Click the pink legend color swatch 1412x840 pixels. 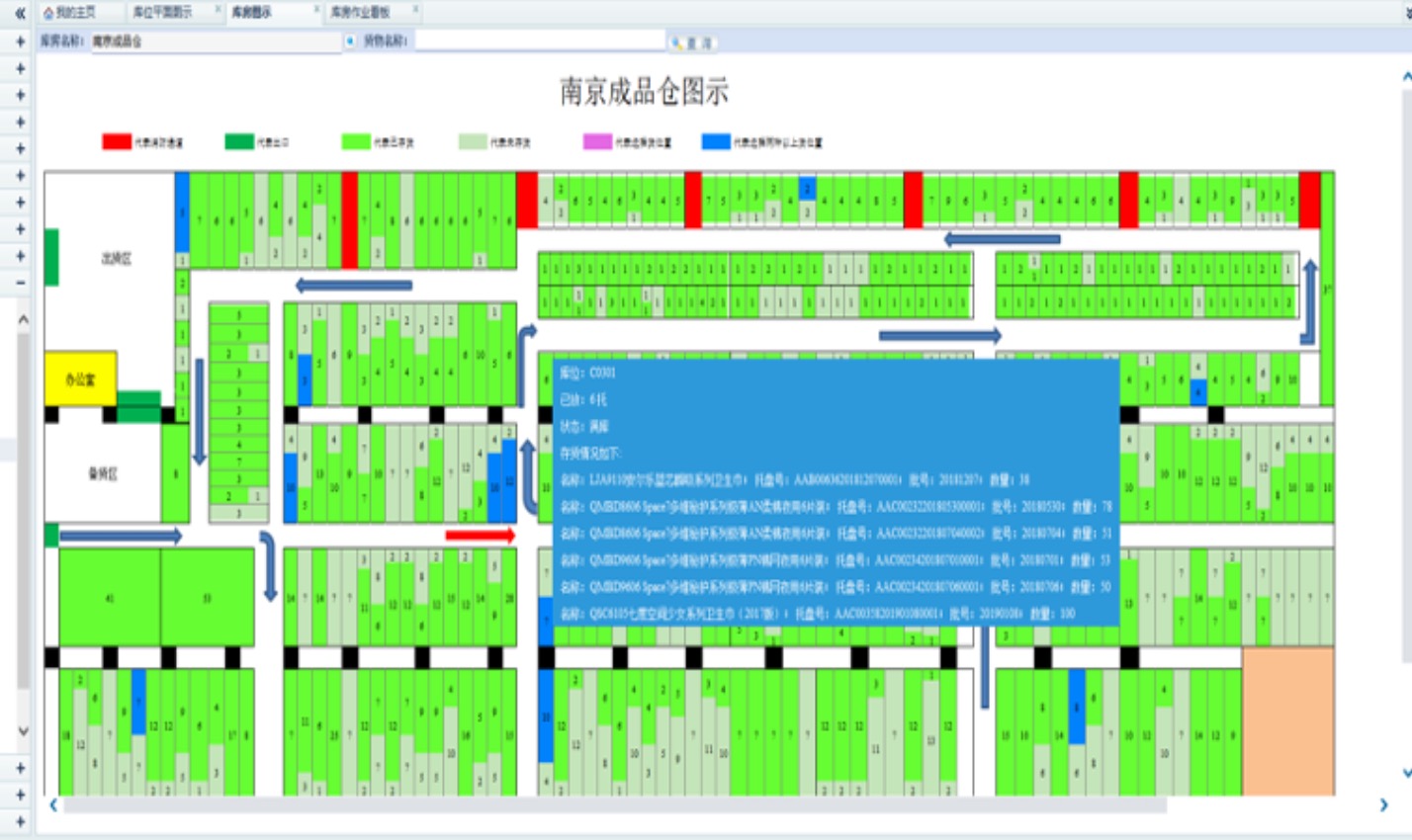(597, 142)
